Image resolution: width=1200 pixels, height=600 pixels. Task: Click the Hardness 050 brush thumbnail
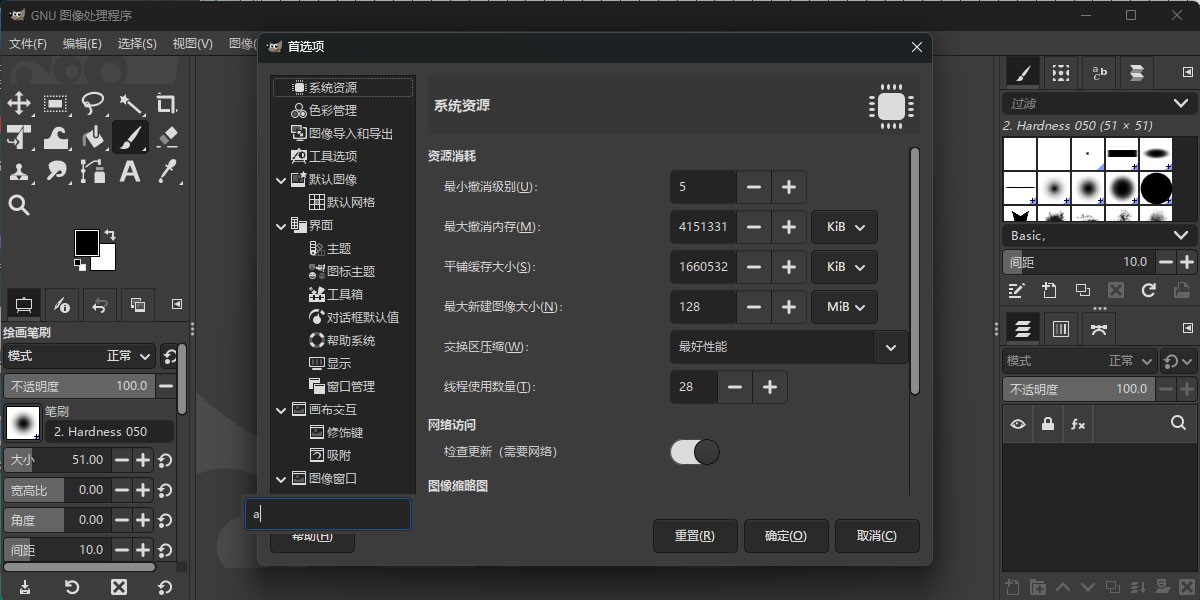22,423
